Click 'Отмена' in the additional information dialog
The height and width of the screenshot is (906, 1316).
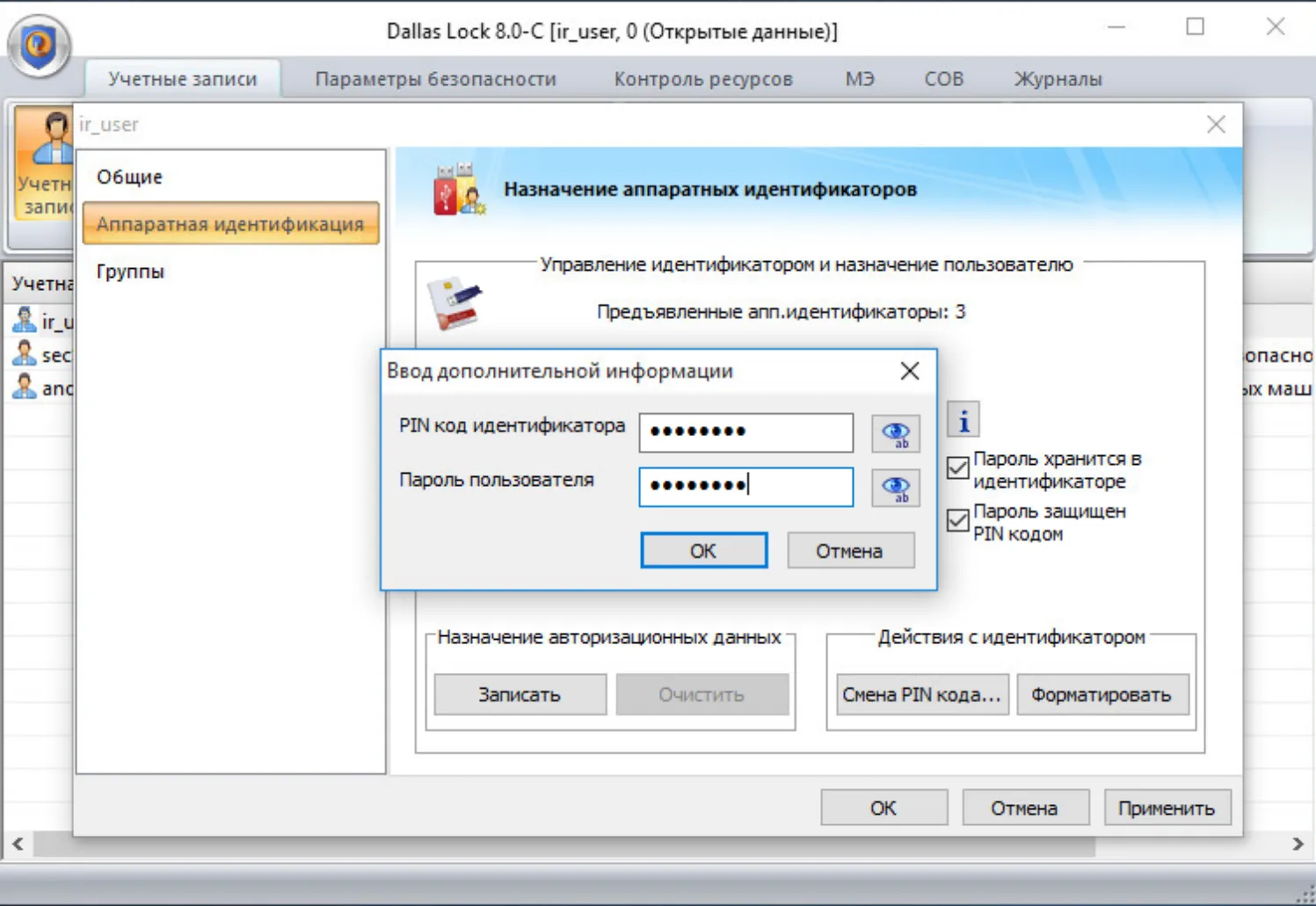coord(850,551)
